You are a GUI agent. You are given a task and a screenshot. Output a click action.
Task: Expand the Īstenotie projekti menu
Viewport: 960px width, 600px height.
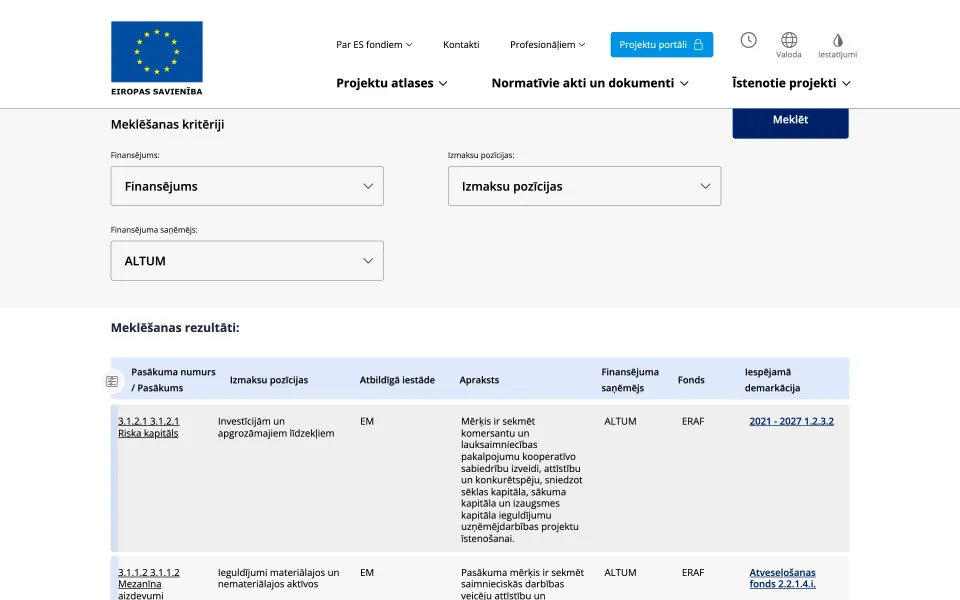coord(791,83)
